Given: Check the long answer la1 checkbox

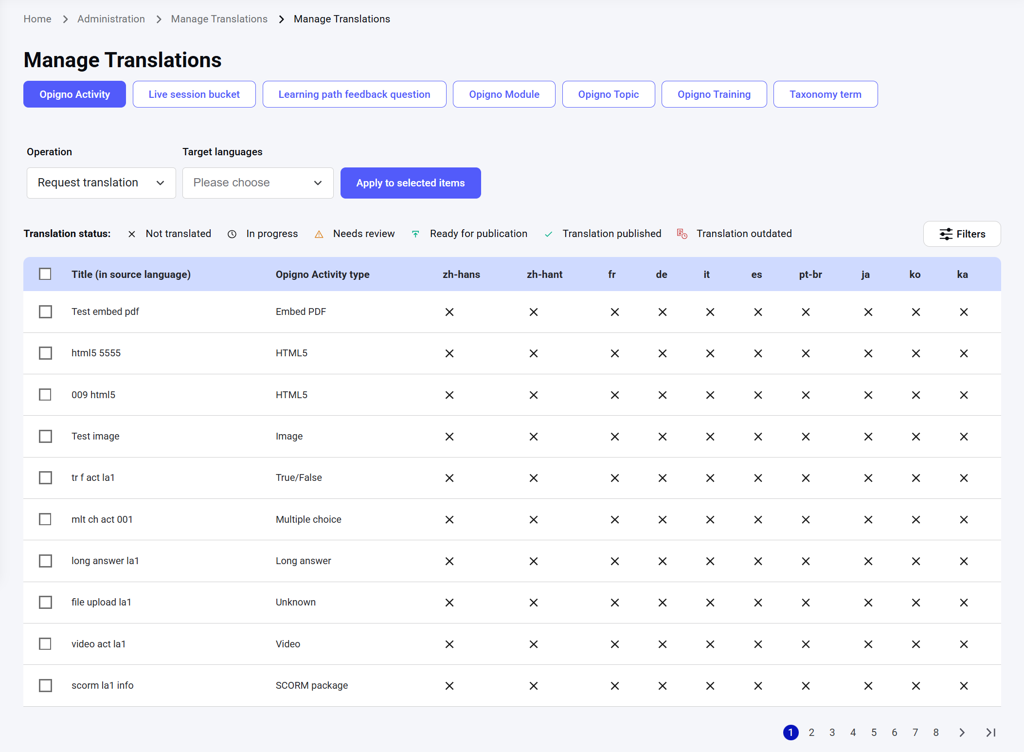Looking at the screenshot, I should (x=45, y=561).
